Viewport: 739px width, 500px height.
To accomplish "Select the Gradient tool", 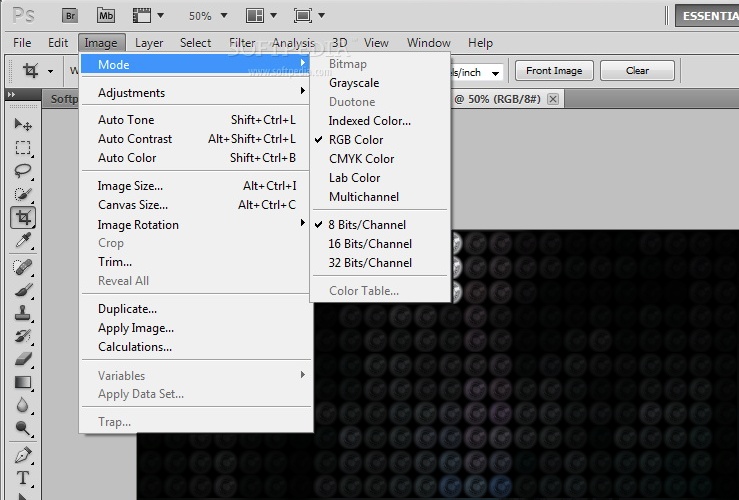I will pos(23,382).
